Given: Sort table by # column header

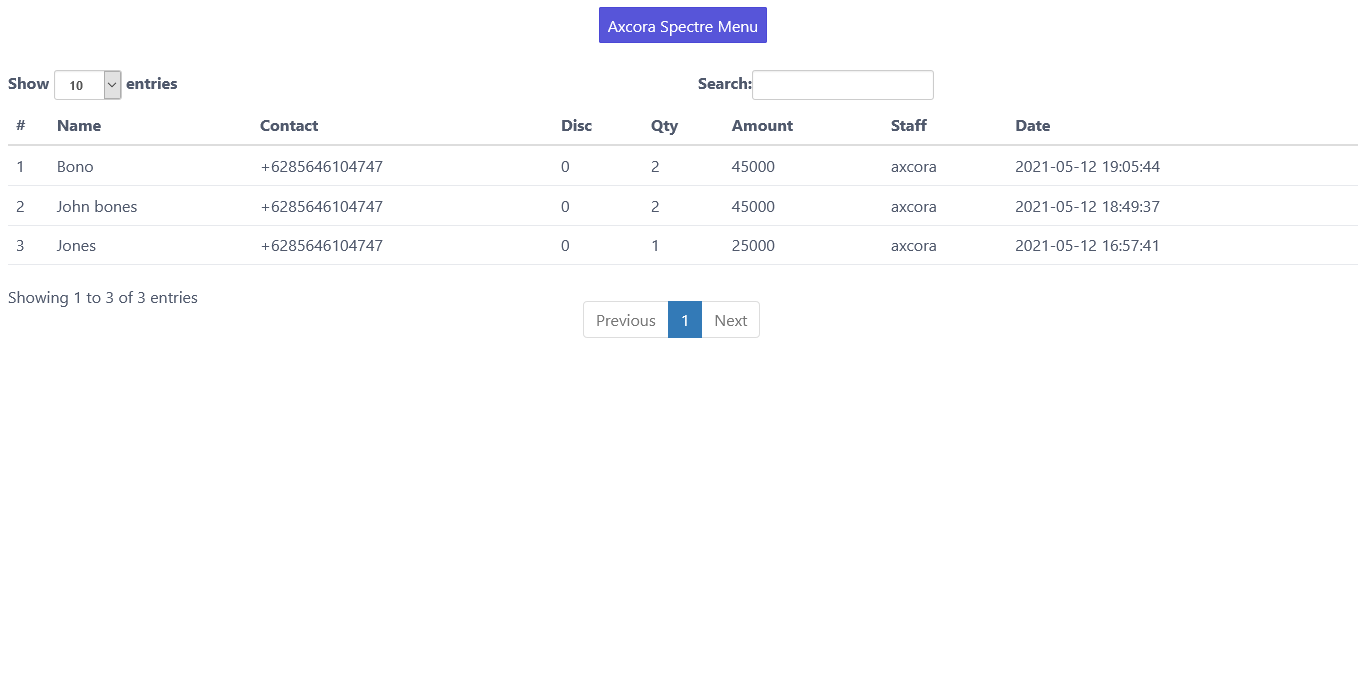Looking at the screenshot, I should (x=21, y=126).
